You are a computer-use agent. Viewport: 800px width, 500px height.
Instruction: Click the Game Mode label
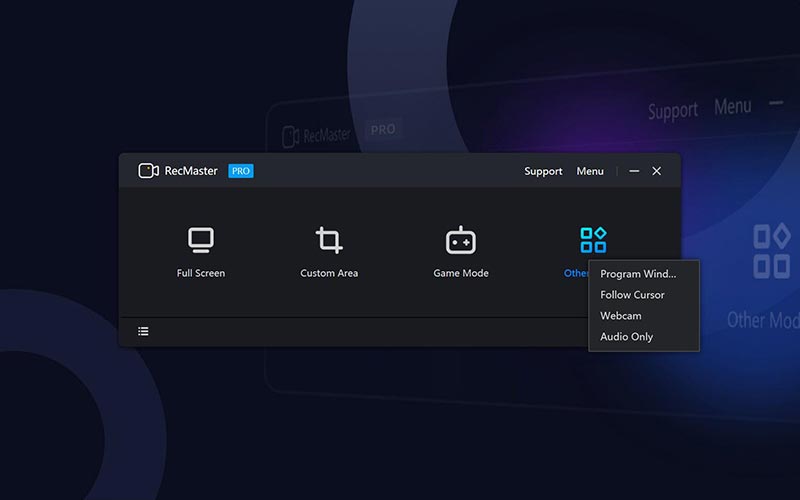tap(461, 273)
